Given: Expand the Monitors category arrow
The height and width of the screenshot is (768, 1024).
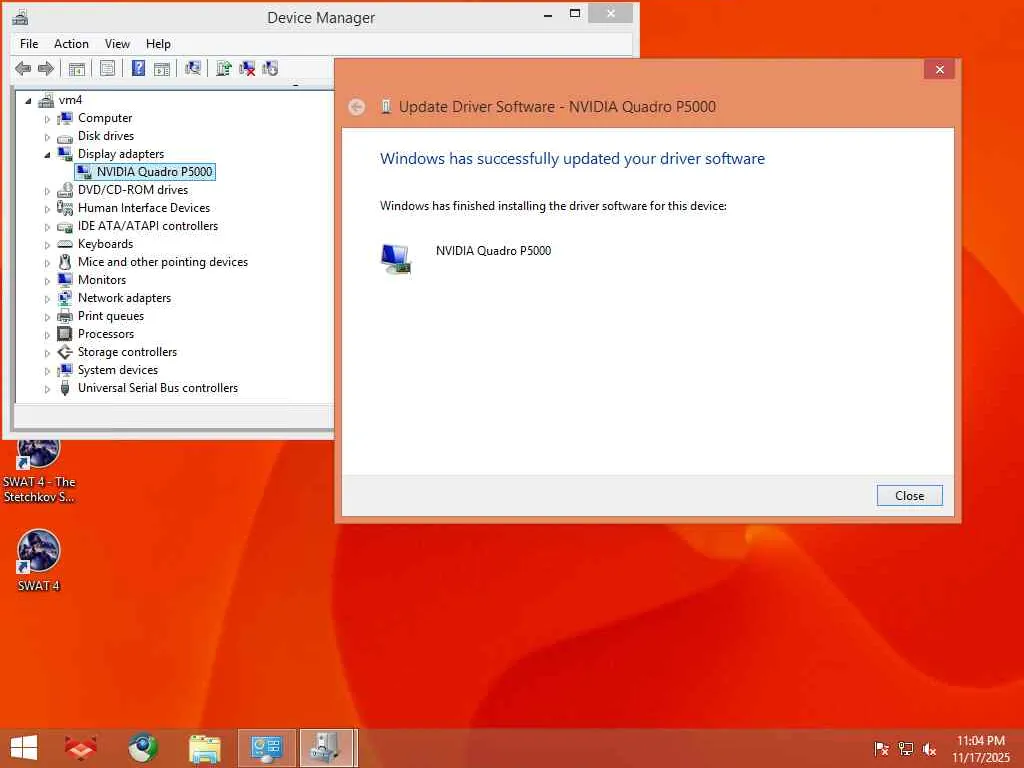Looking at the screenshot, I should [47, 281].
